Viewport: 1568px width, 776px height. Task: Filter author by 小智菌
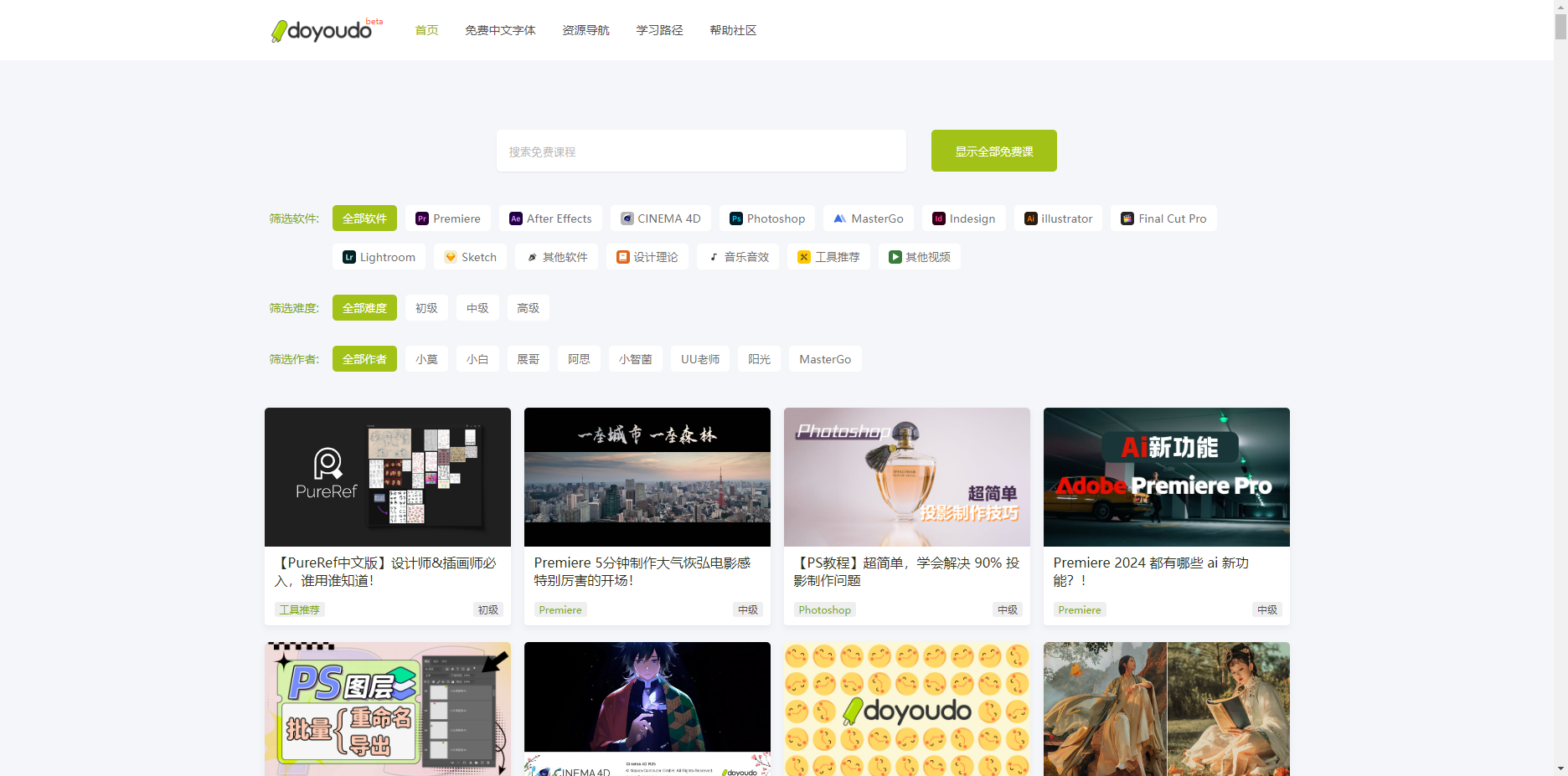[636, 359]
